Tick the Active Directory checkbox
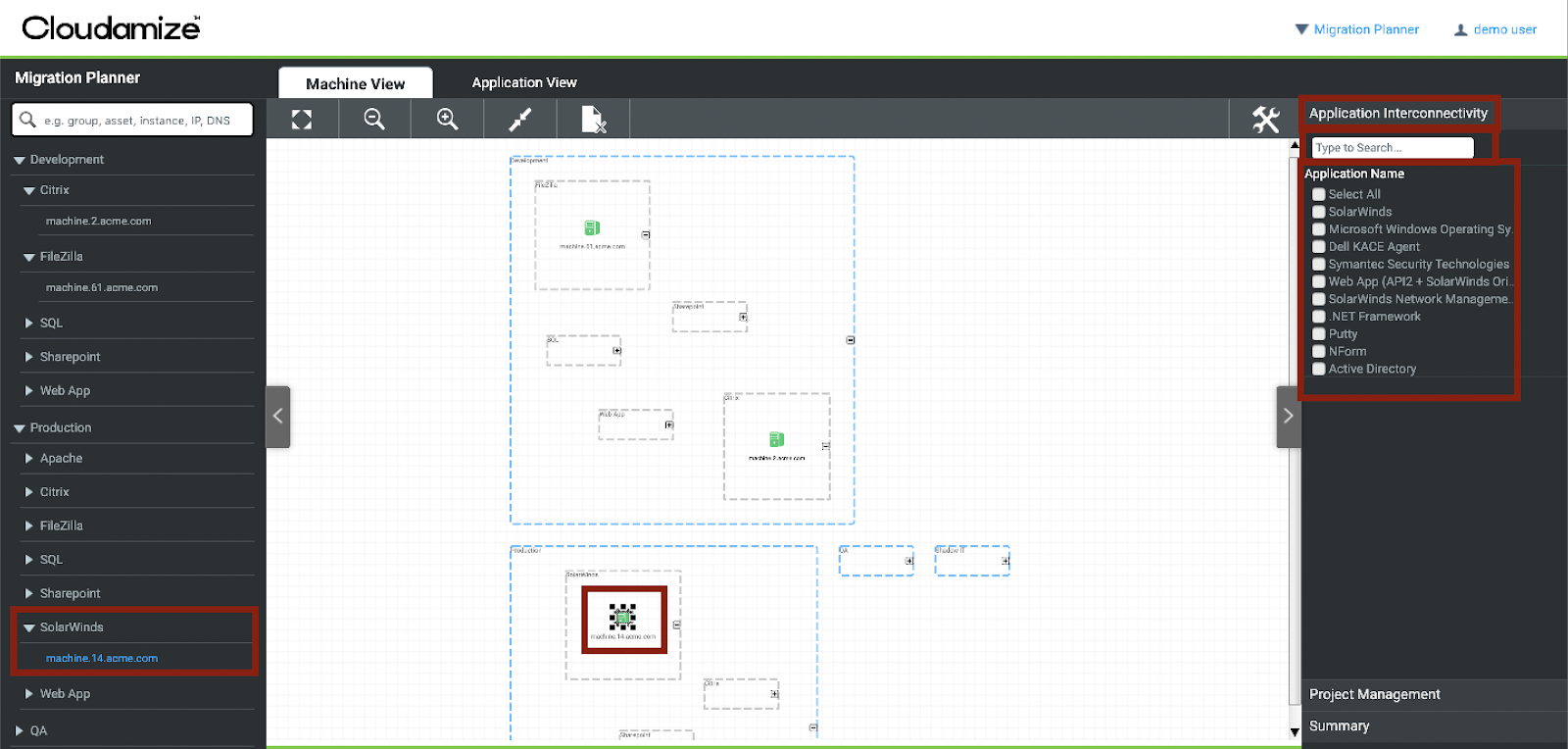This screenshot has height=749, width=1568. coord(1319,370)
